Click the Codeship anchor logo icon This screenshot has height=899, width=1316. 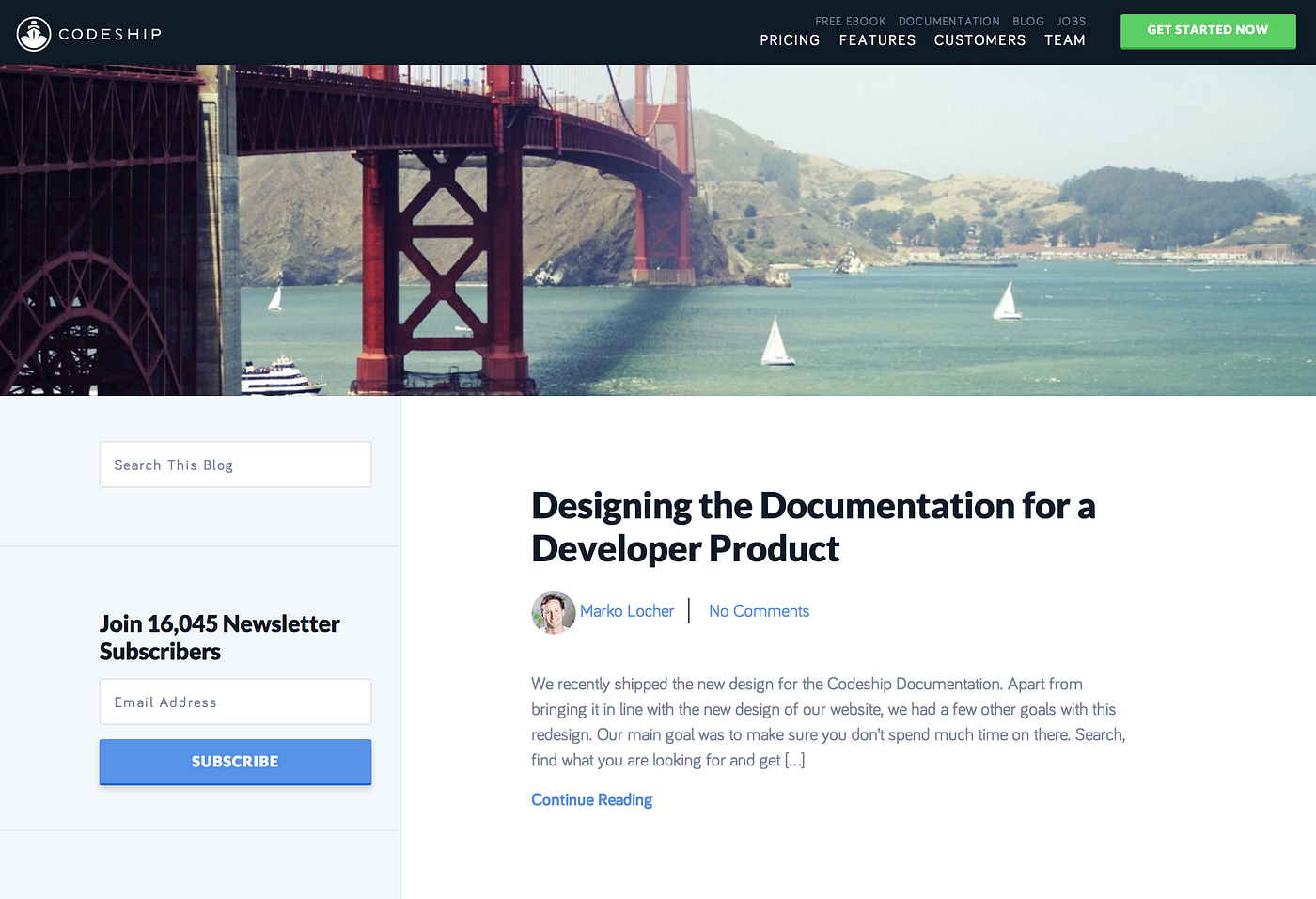coord(34,33)
